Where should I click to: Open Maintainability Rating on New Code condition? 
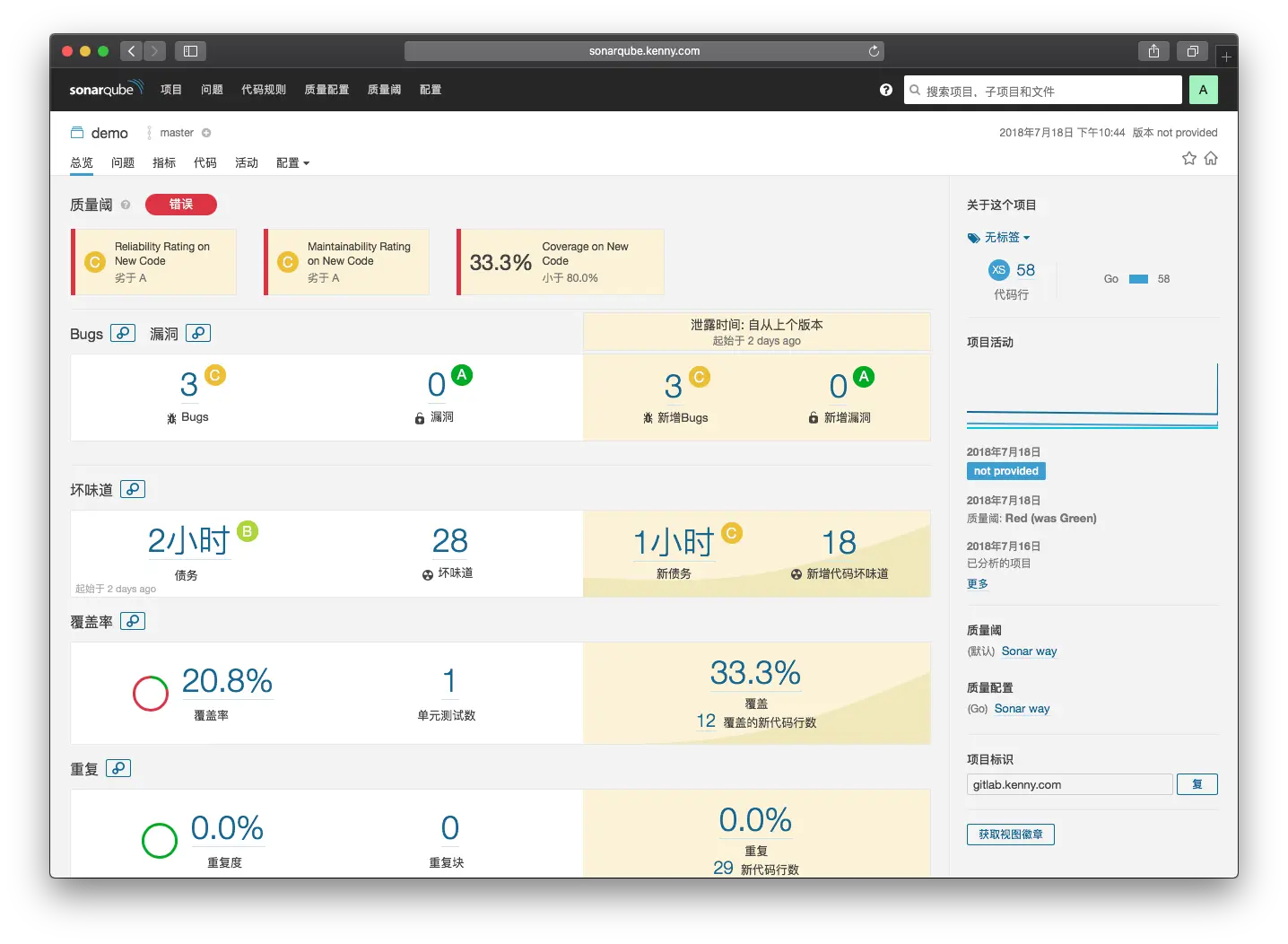pyautogui.click(x=346, y=262)
